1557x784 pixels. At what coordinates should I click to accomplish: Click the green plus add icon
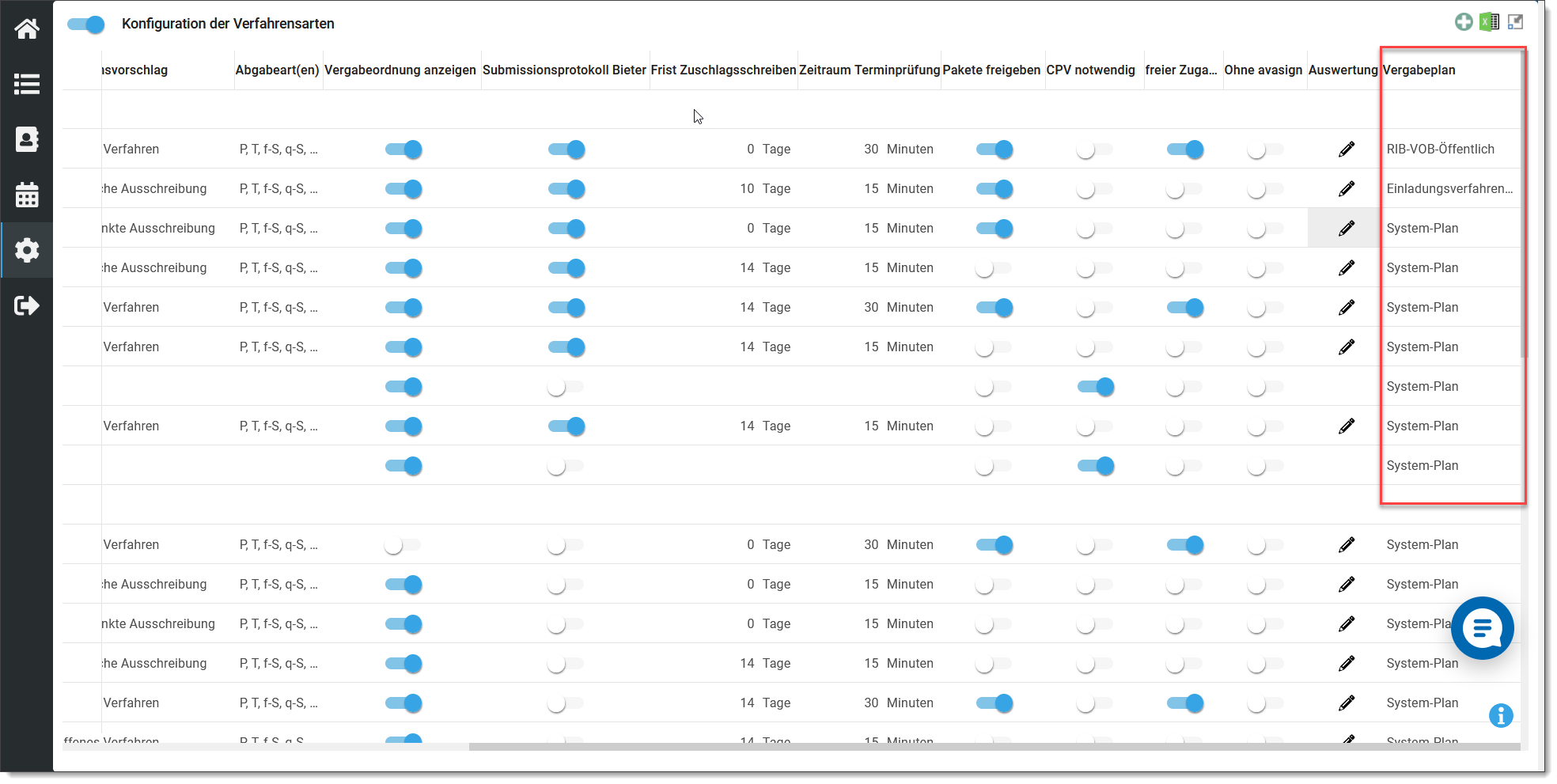point(1464,22)
